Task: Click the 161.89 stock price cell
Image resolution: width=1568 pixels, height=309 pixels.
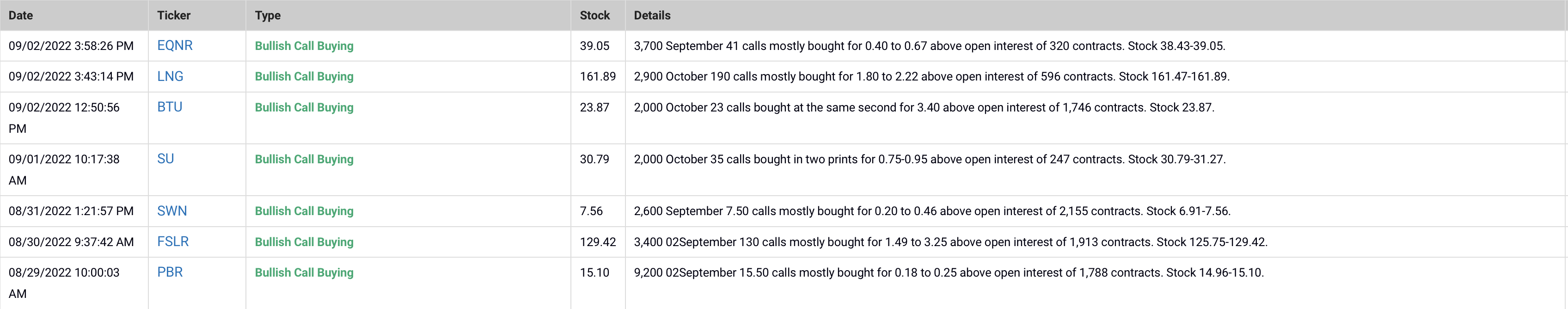Action: point(598,76)
